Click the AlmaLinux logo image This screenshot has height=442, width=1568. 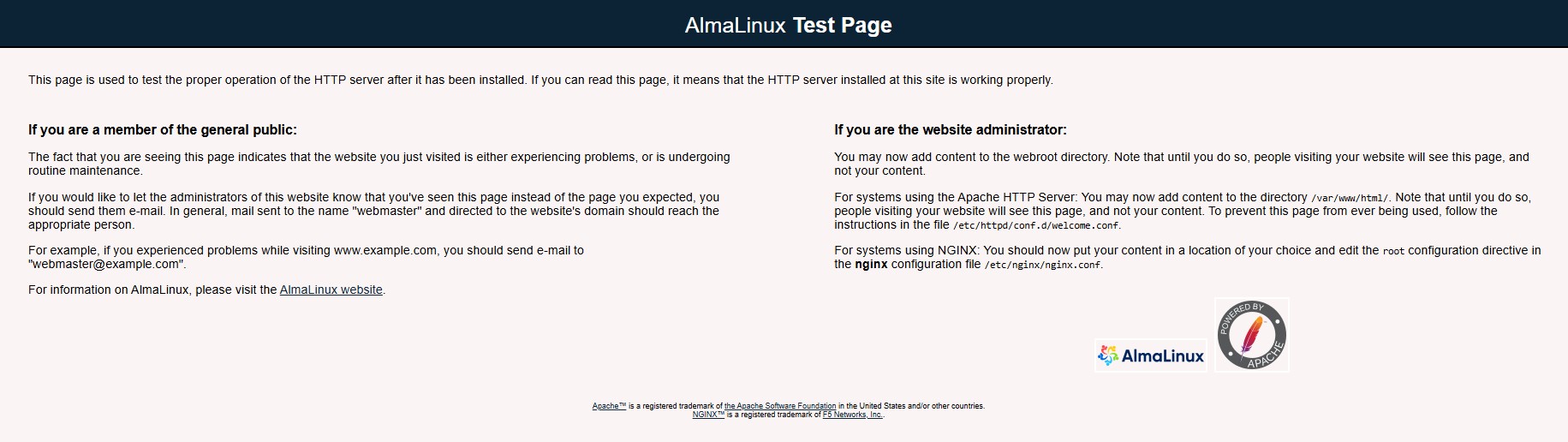pos(1151,355)
